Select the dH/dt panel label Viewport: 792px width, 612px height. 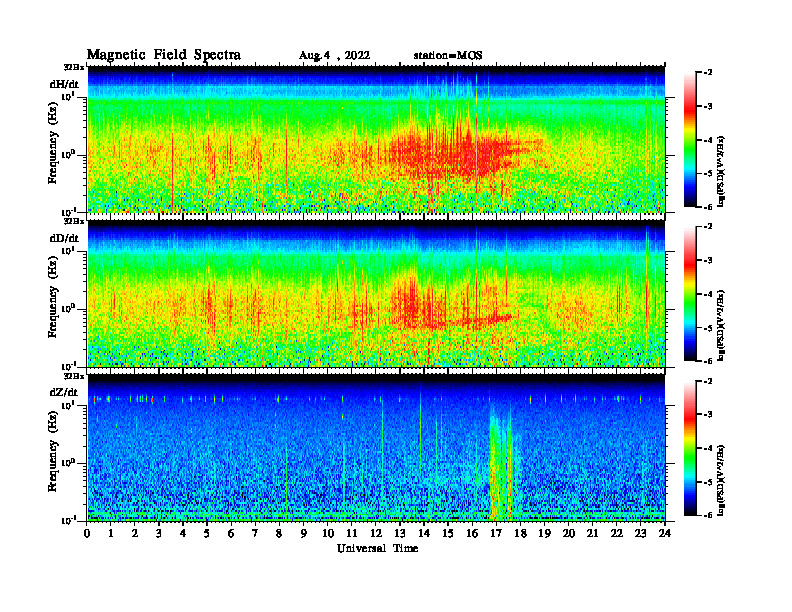64,84
